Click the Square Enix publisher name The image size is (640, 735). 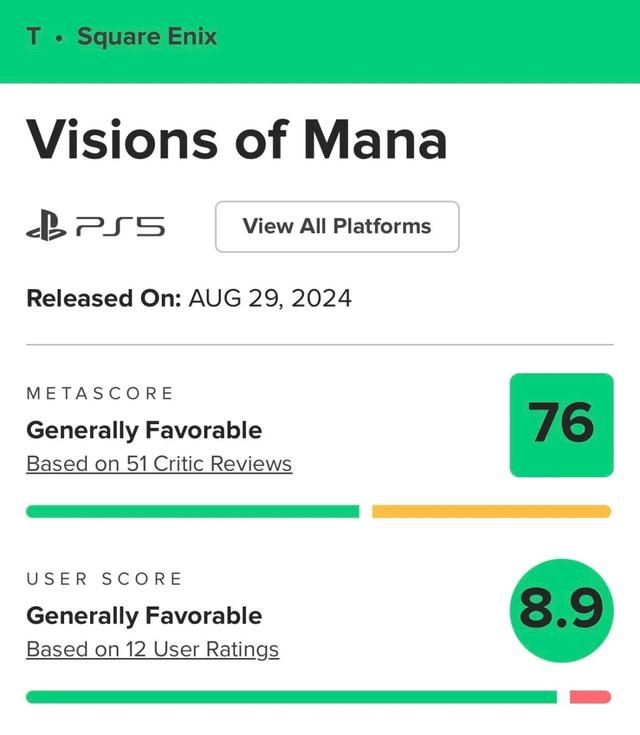pos(147,37)
